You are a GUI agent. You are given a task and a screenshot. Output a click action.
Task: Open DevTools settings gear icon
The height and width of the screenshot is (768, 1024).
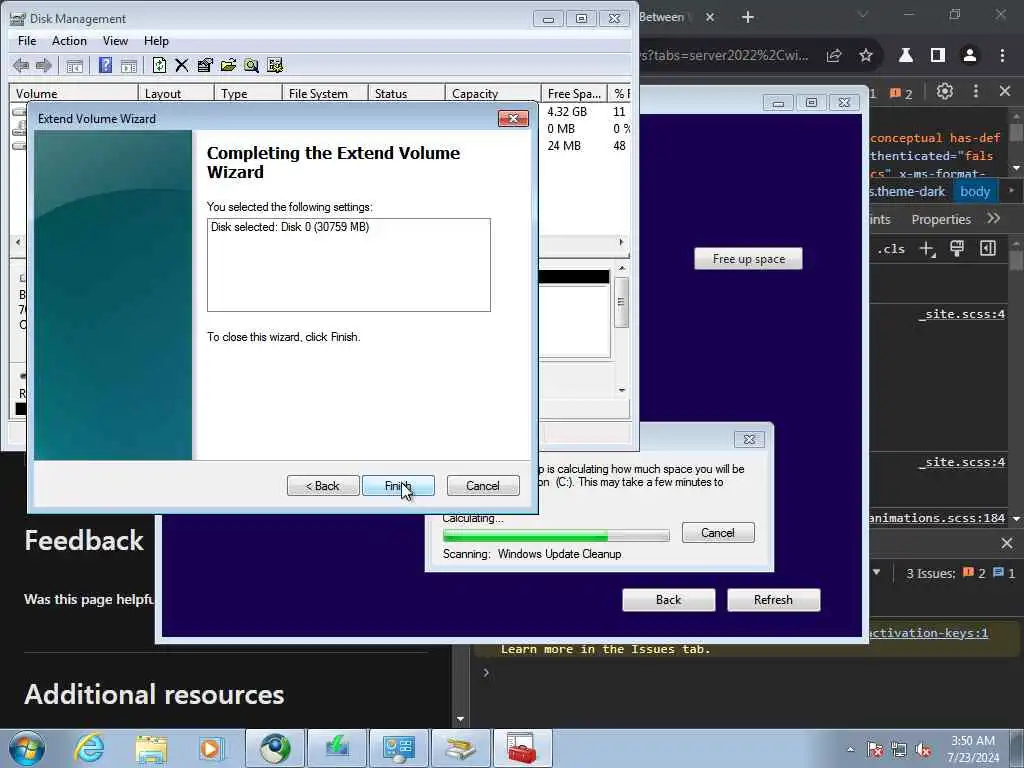[x=944, y=91]
